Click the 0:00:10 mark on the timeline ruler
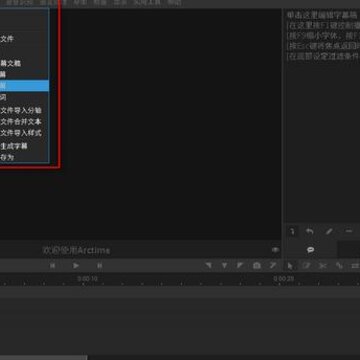Viewport: 360px width, 360px height. coord(87,278)
